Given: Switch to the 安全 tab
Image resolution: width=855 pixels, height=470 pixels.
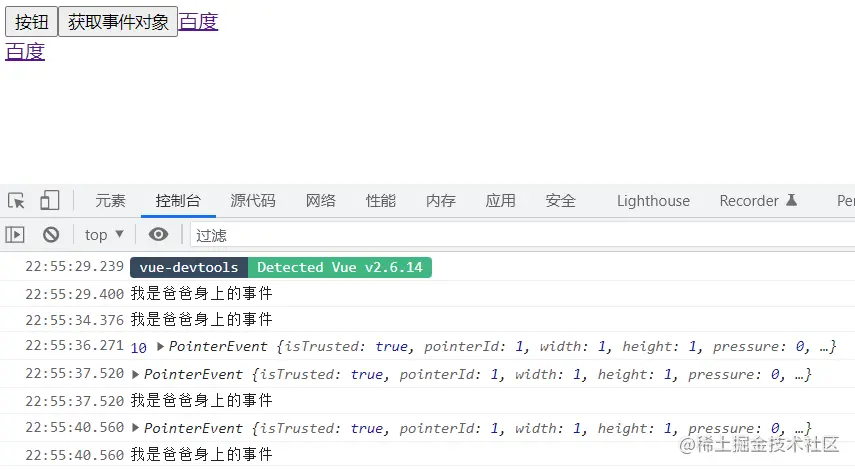Looking at the screenshot, I should coord(561,201).
